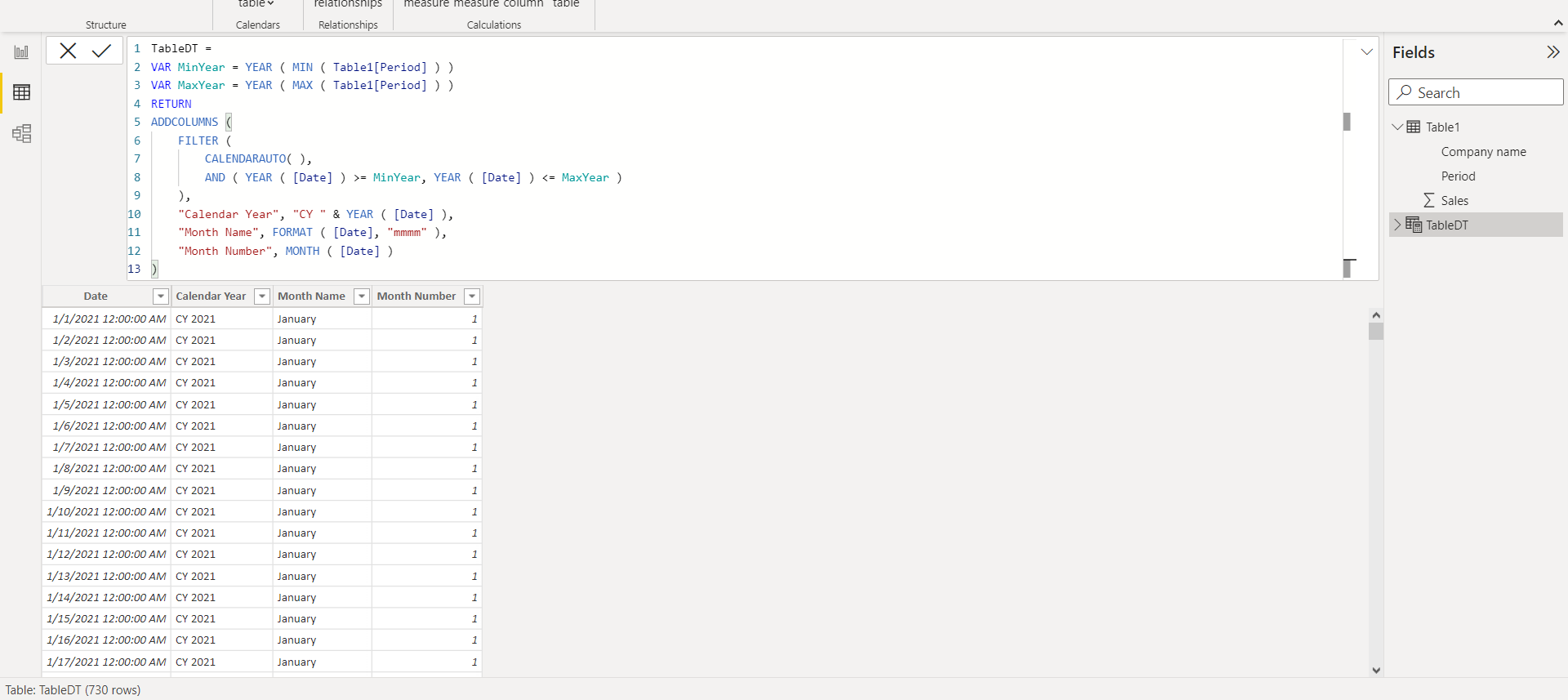
Task: Open the Calendar Year column filter dropdown
Action: tap(262, 296)
